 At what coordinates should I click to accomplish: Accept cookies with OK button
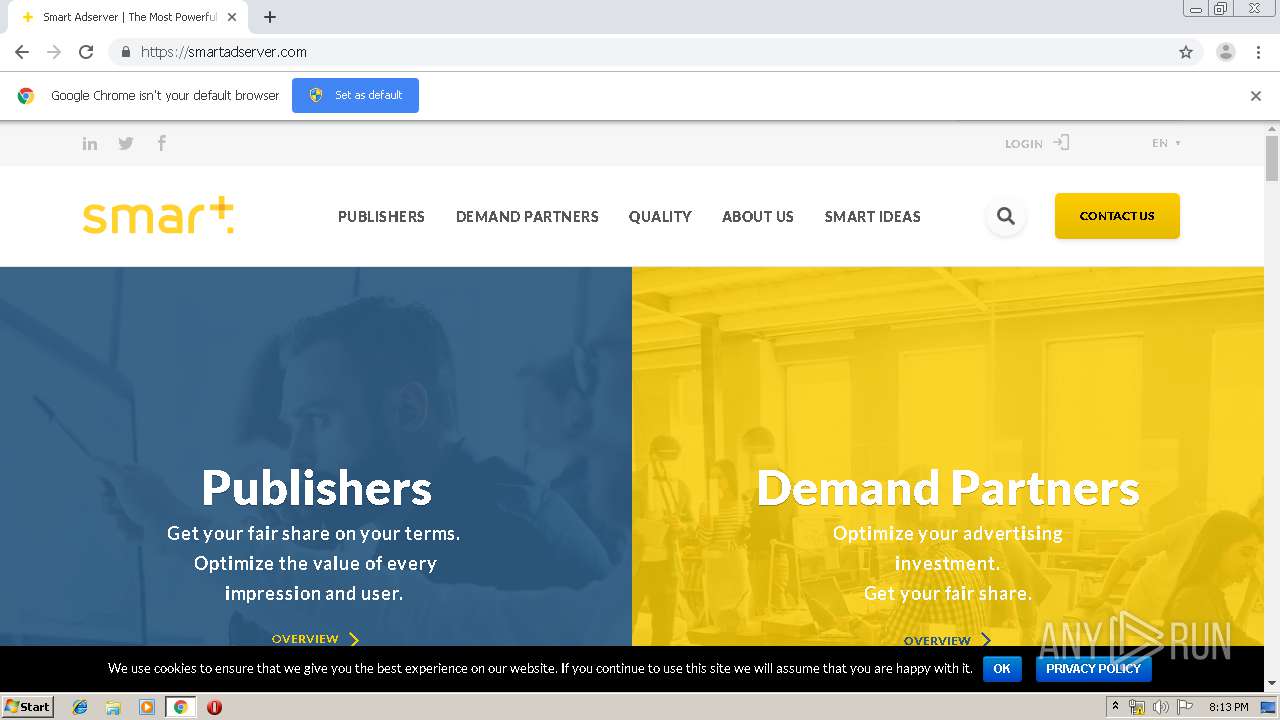click(1002, 668)
